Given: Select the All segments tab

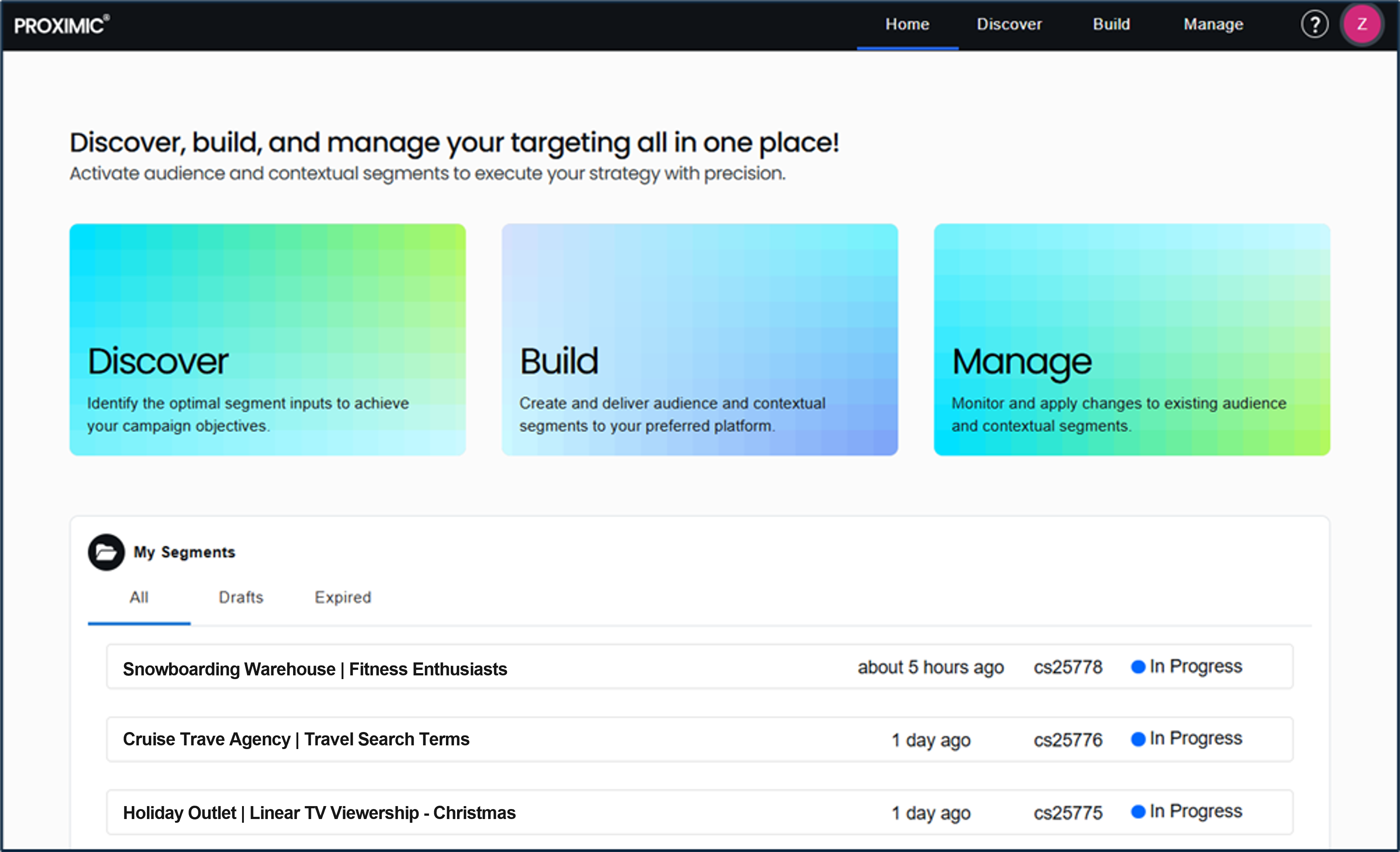Looking at the screenshot, I should [x=139, y=597].
